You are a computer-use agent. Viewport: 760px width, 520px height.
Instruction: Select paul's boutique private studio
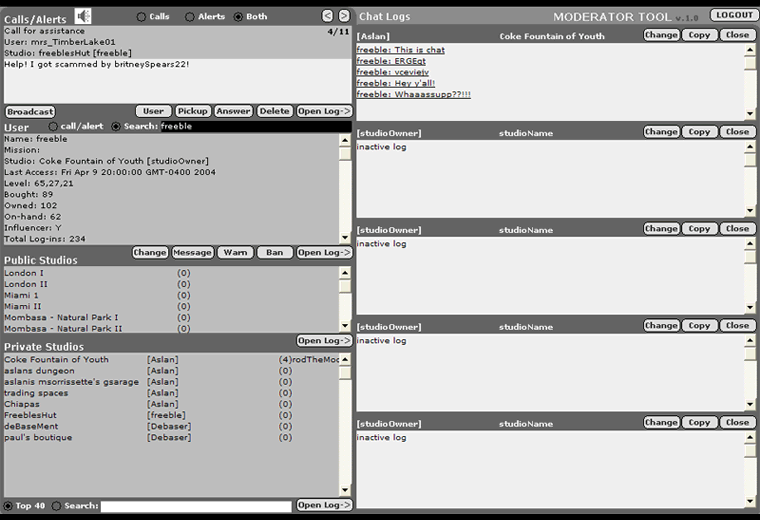click(171, 438)
